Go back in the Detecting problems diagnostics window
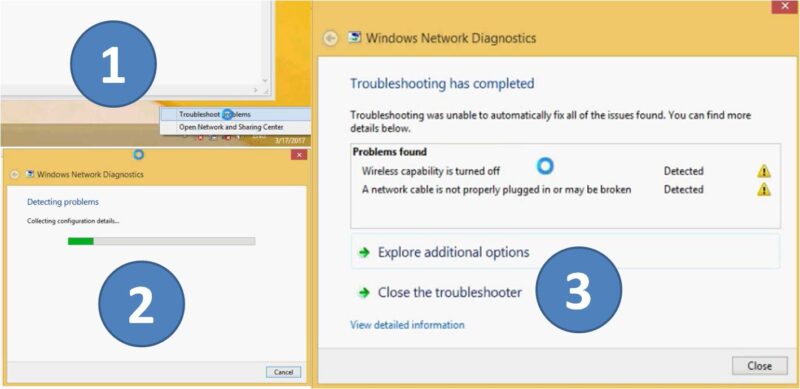 point(15,175)
